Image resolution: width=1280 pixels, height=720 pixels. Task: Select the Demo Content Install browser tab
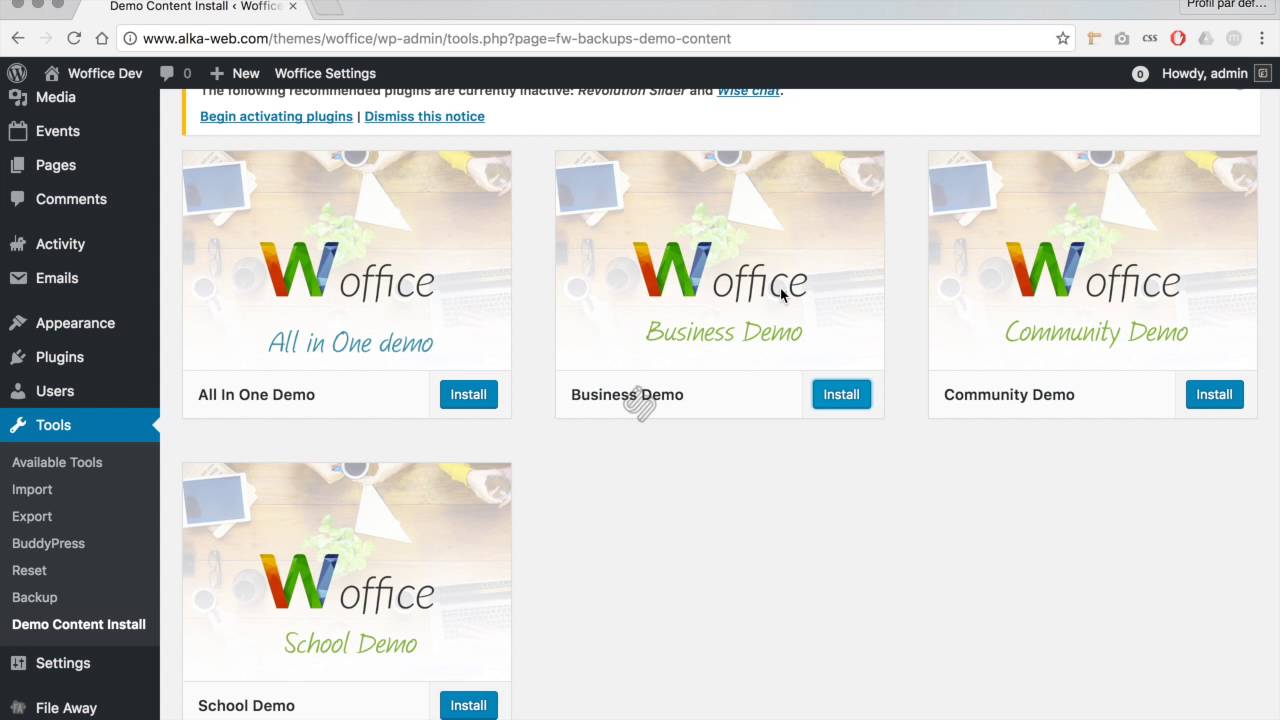(x=195, y=7)
